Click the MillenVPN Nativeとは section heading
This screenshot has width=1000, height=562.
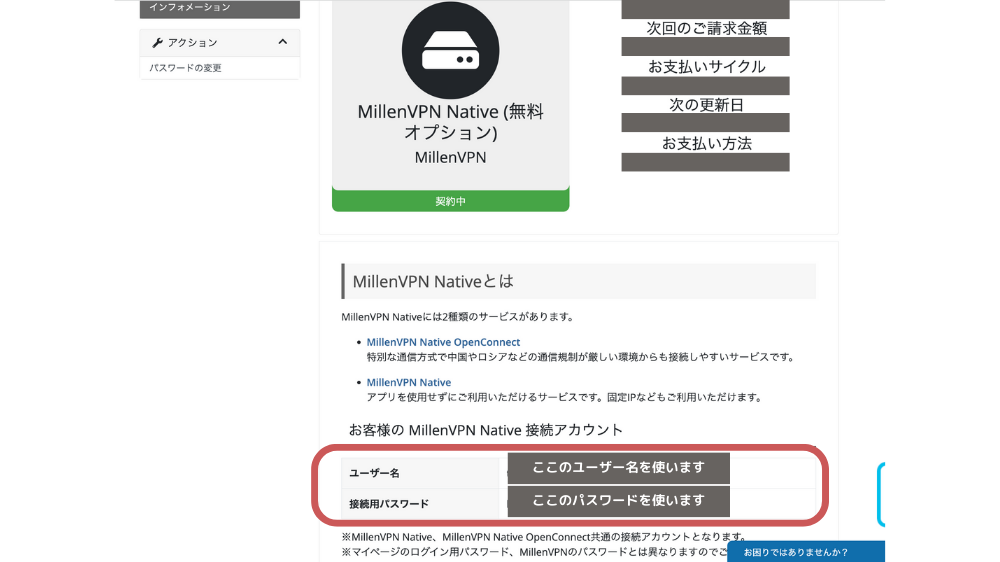(x=433, y=281)
